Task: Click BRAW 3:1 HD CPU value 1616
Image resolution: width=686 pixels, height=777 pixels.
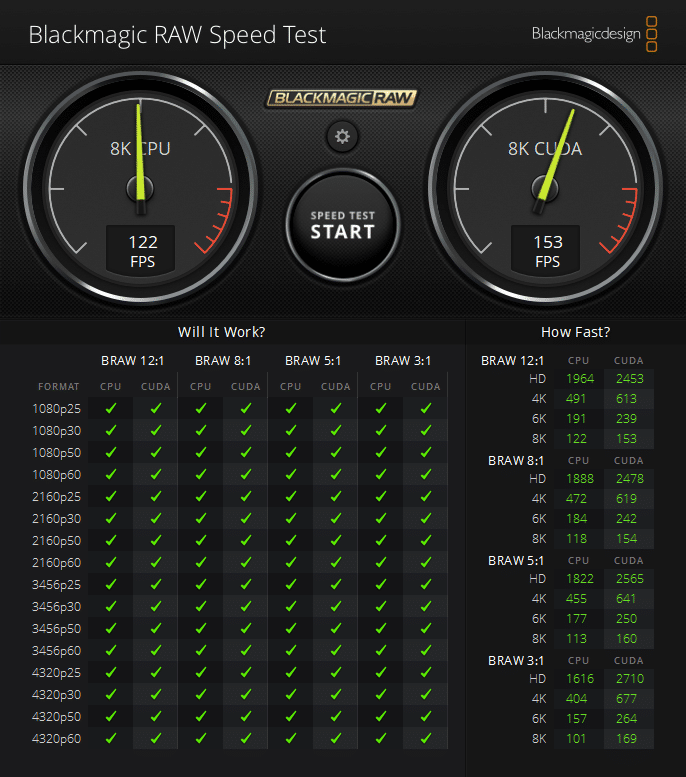Action: coord(580,678)
